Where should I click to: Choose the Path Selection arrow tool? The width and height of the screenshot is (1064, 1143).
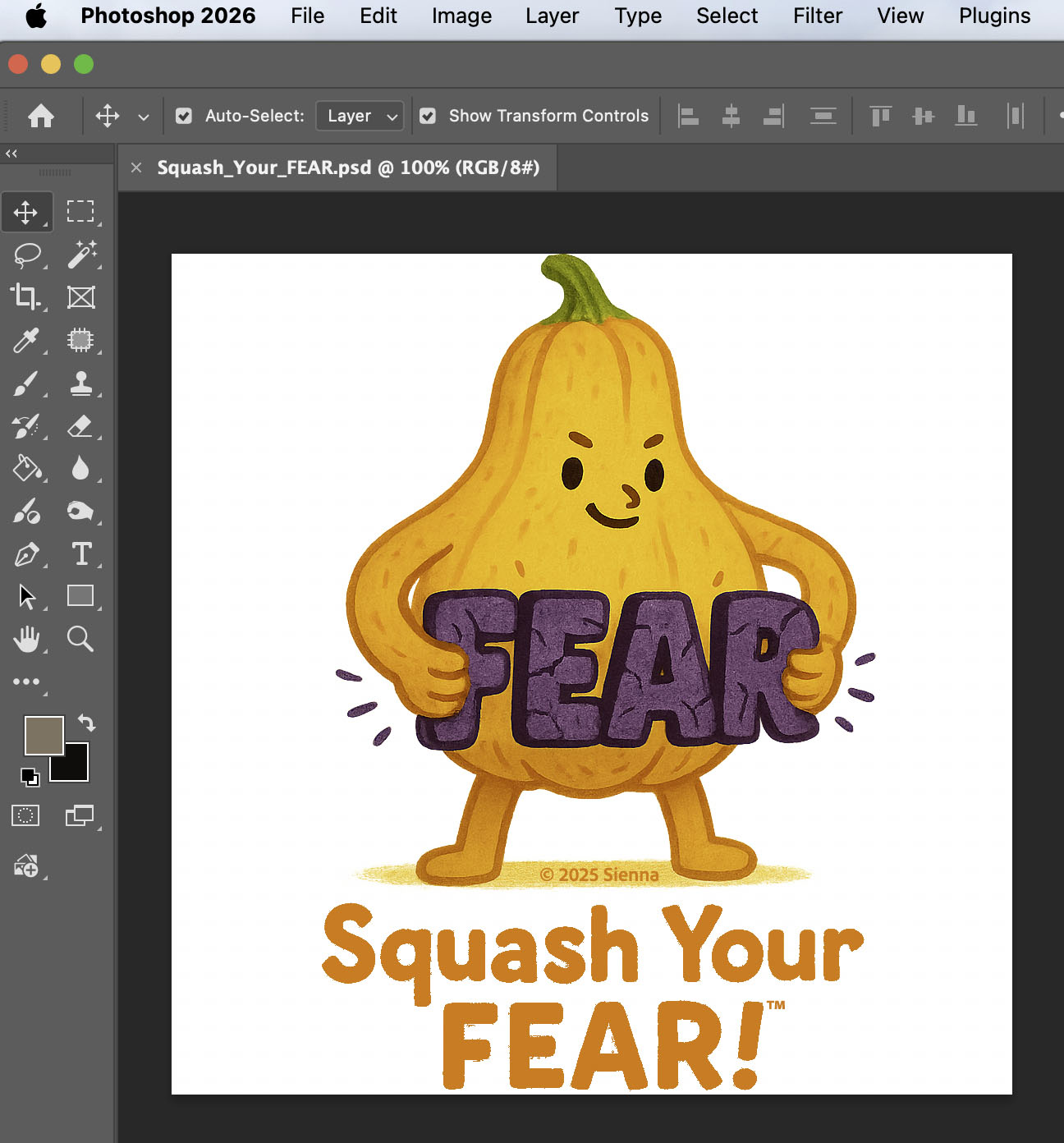coord(26,596)
